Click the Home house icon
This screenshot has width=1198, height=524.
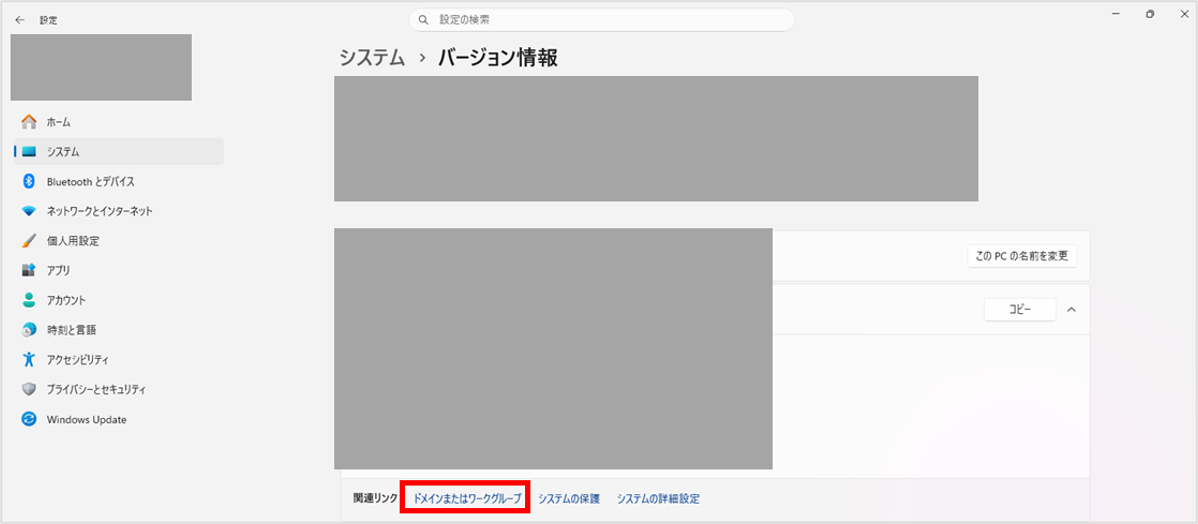[29, 121]
